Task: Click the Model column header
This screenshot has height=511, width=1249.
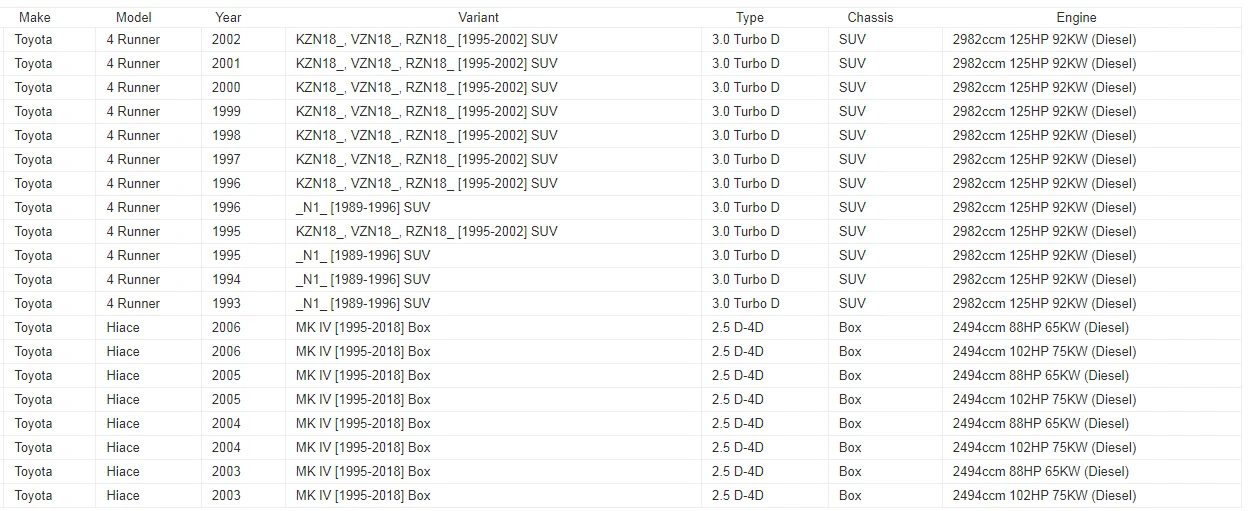Action: tap(134, 17)
